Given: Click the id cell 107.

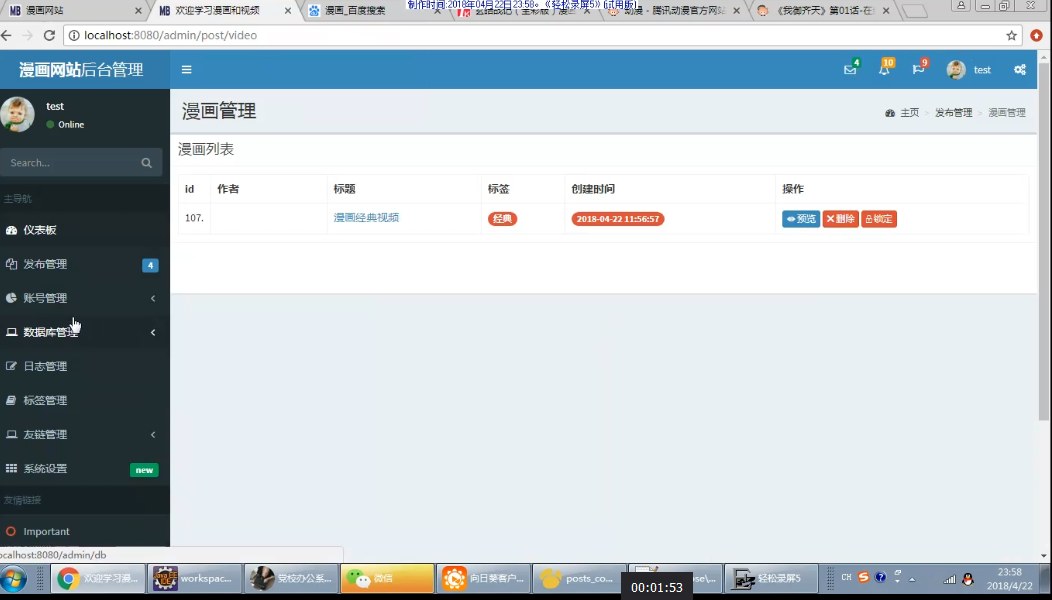Looking at the screenshot, I should point(195,218).
